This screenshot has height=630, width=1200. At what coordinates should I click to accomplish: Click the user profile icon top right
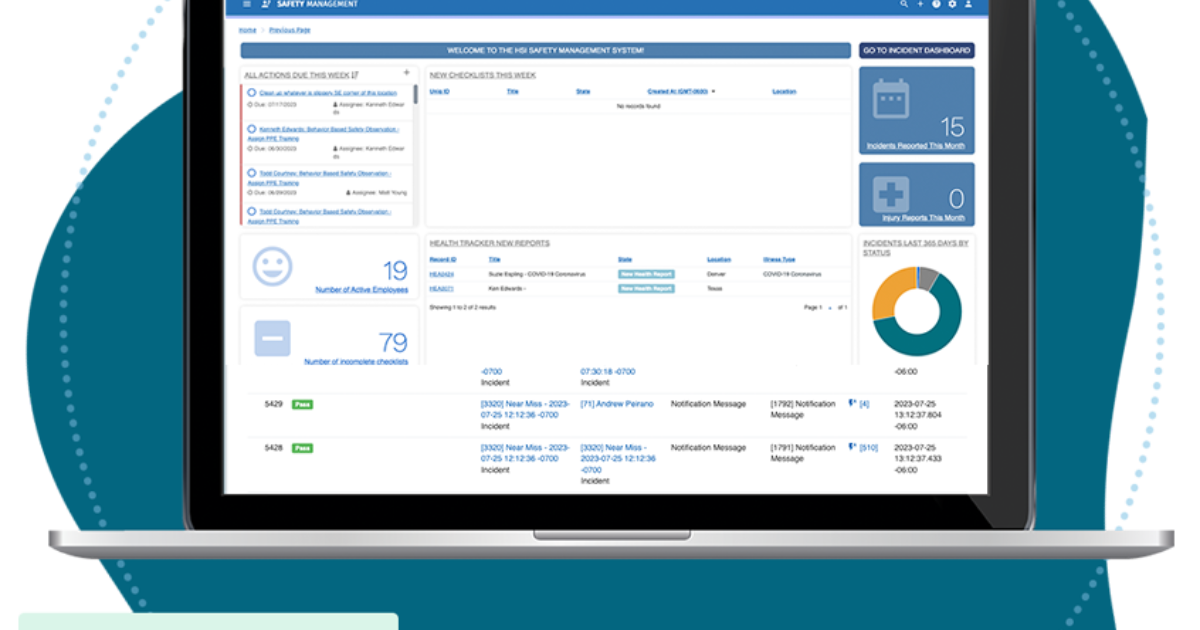click(x=969, y=4)
